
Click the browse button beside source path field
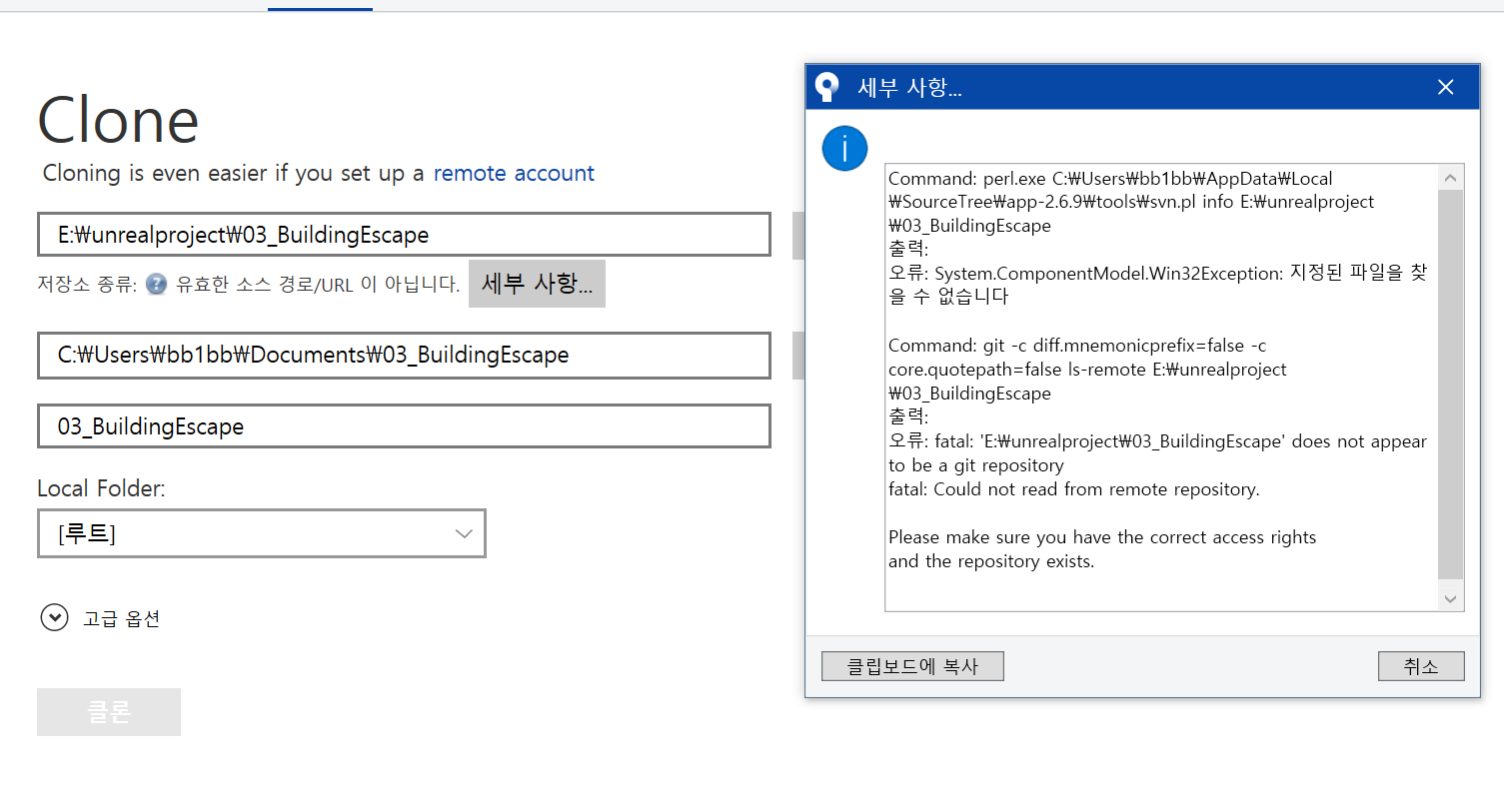point(798,236)
